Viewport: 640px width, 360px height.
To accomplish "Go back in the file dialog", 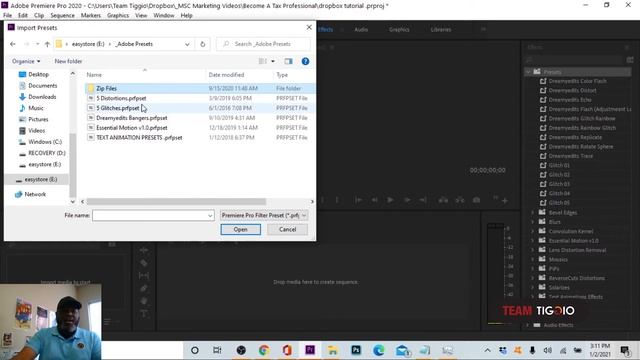I will [13, 44].
